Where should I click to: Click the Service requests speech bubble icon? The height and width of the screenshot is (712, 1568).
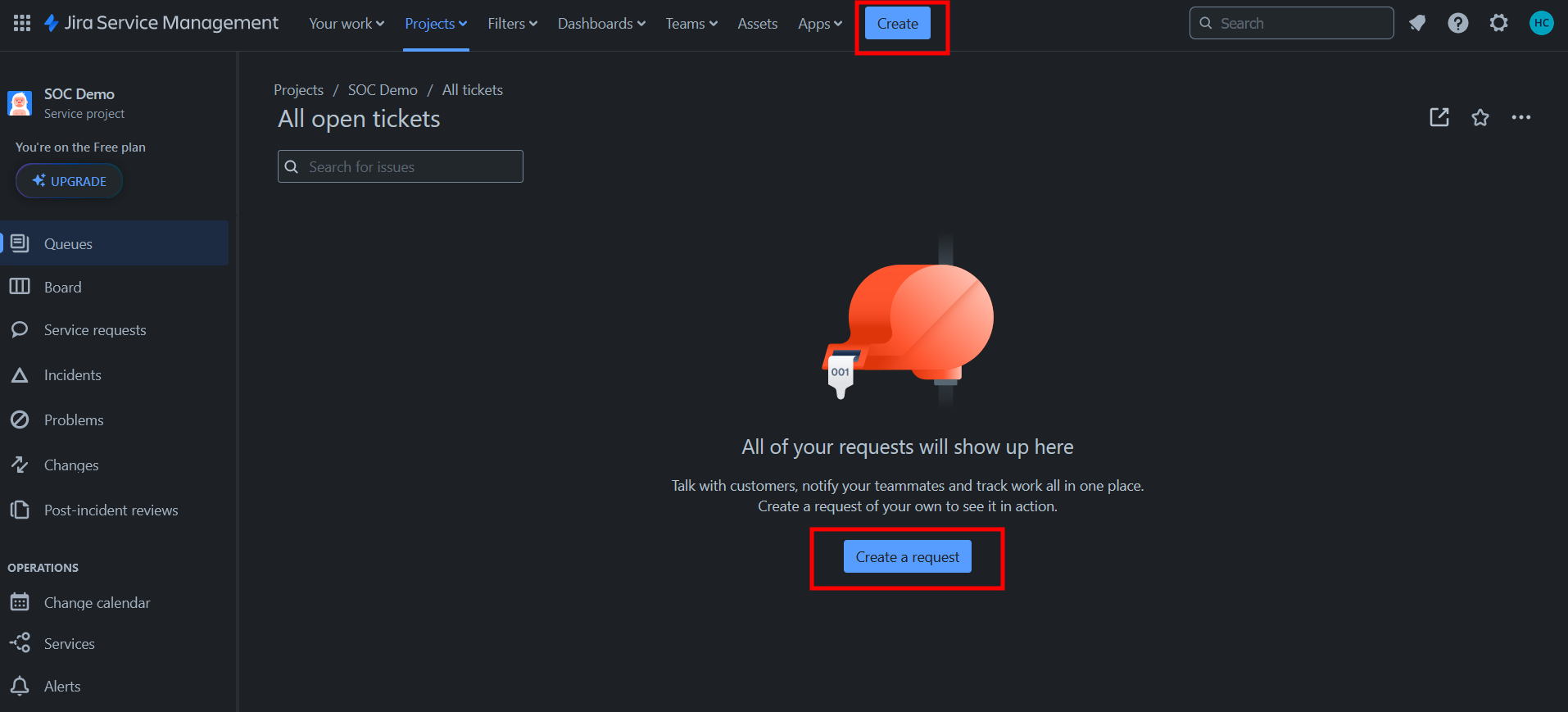tap(20, 330)
